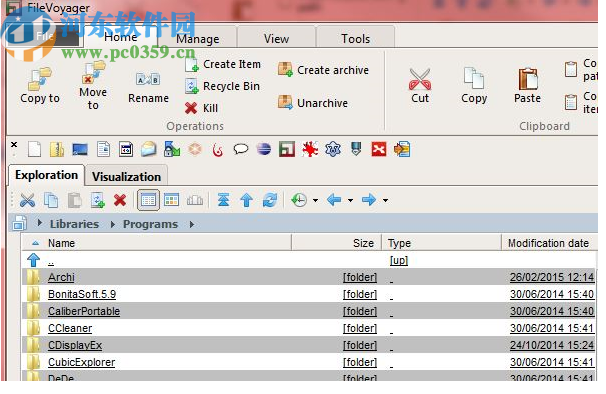Click the code window icon in favorites bar
The width and height of the screenshot is (606, 394).
(126, 149)
